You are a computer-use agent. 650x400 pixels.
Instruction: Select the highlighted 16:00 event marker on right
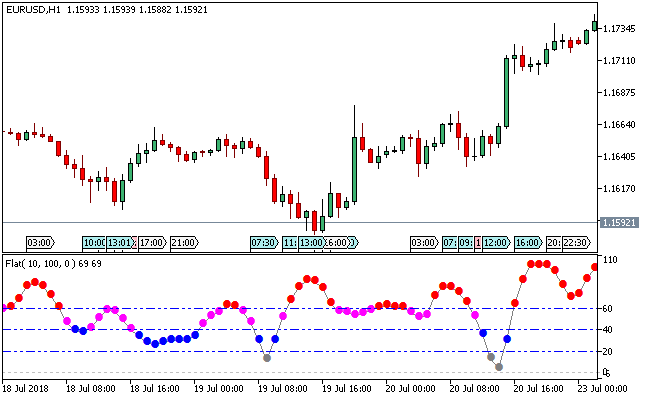click(527, 242)
